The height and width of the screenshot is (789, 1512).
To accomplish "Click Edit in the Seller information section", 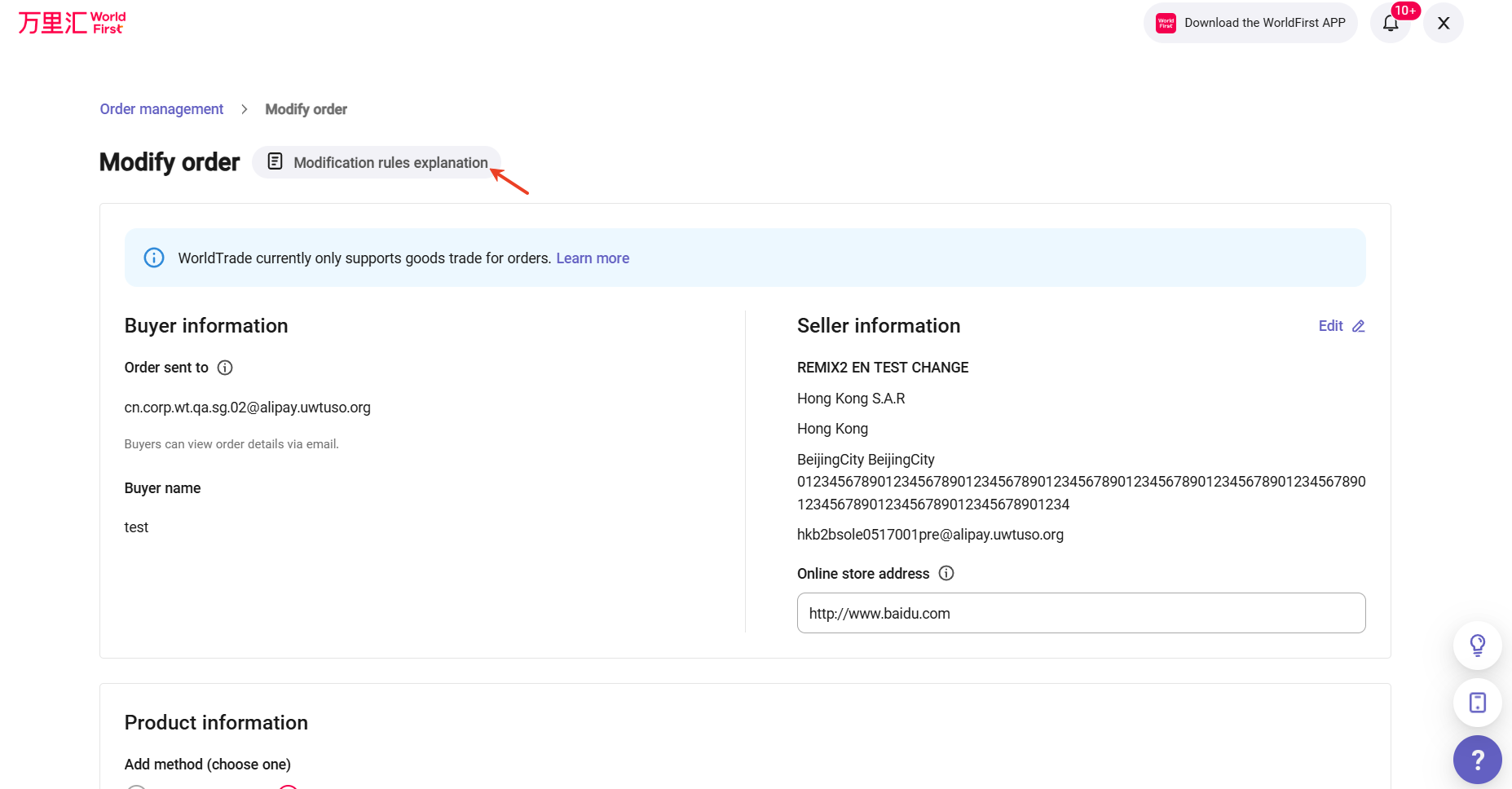I will coord(1329,325).
